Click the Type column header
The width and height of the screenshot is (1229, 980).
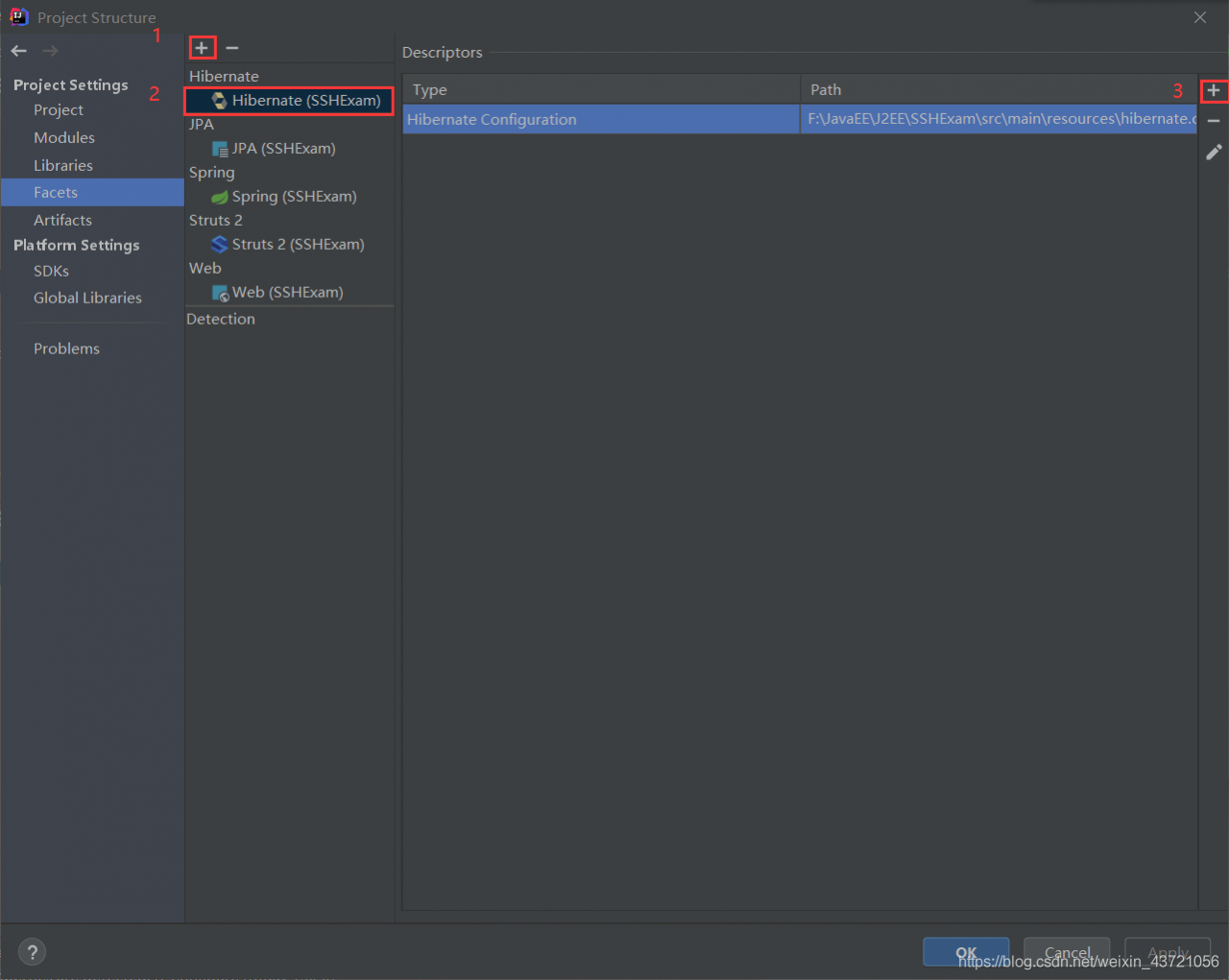(601, 90)
